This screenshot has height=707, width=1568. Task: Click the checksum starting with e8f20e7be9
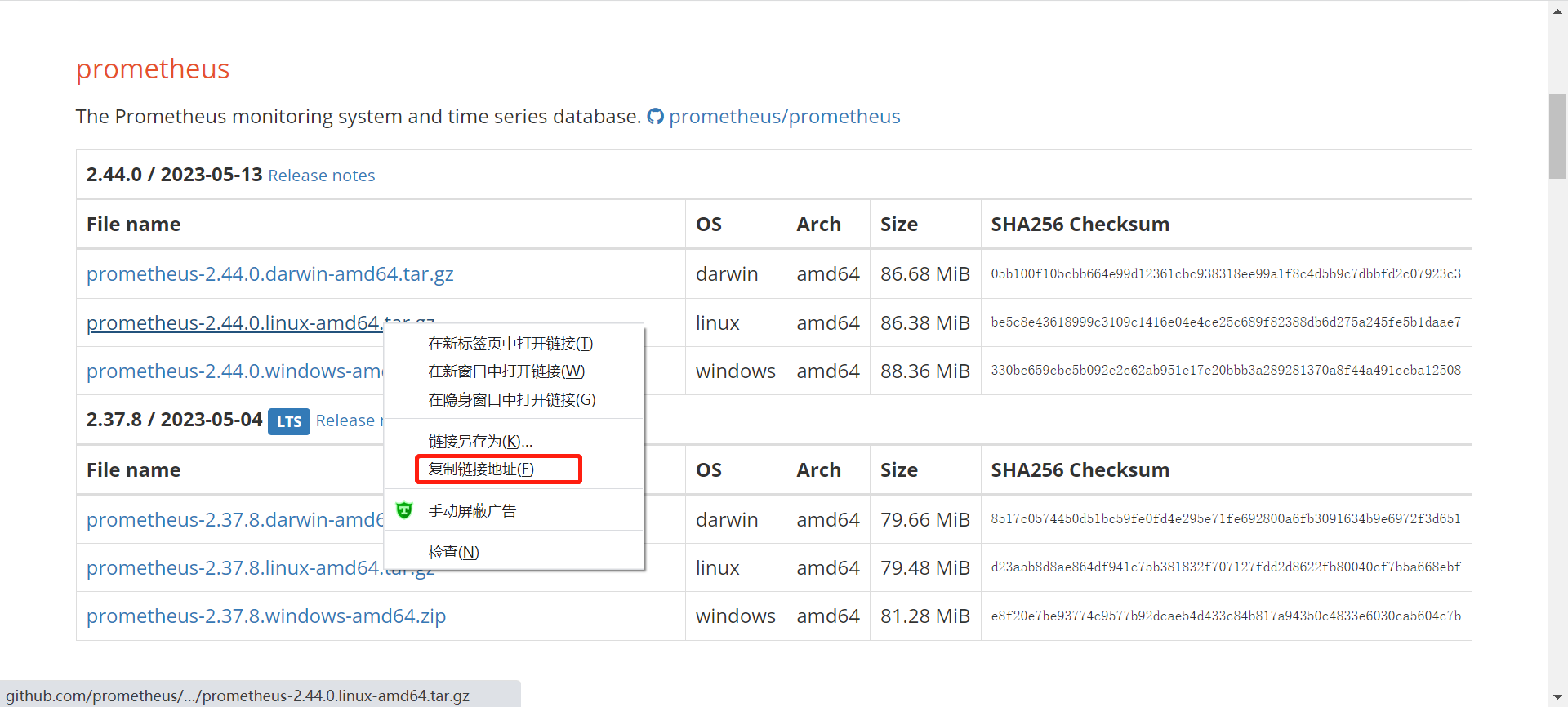(1226, 616)
